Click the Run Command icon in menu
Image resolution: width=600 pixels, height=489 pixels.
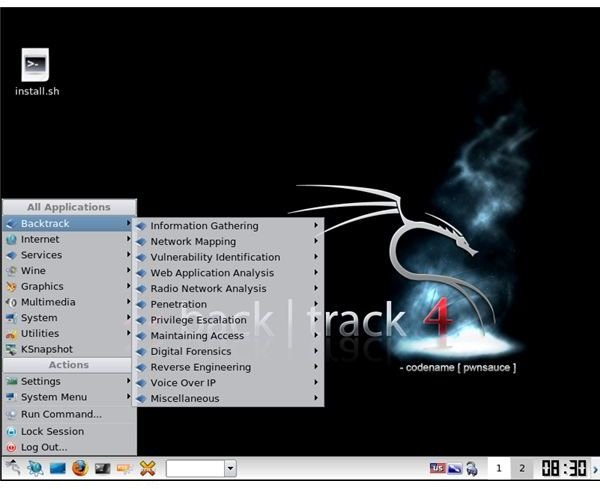[x=11, y=414]
